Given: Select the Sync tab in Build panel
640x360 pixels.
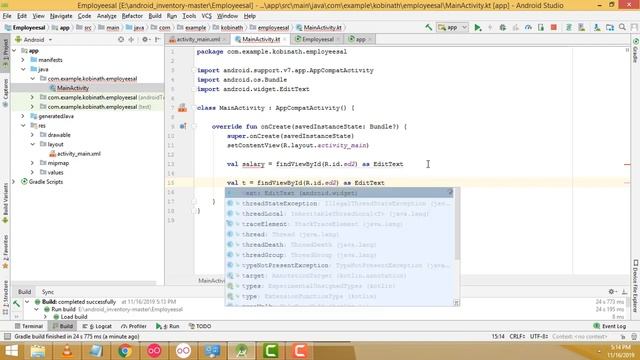Looking at the screenshot, I should (48, 292).
